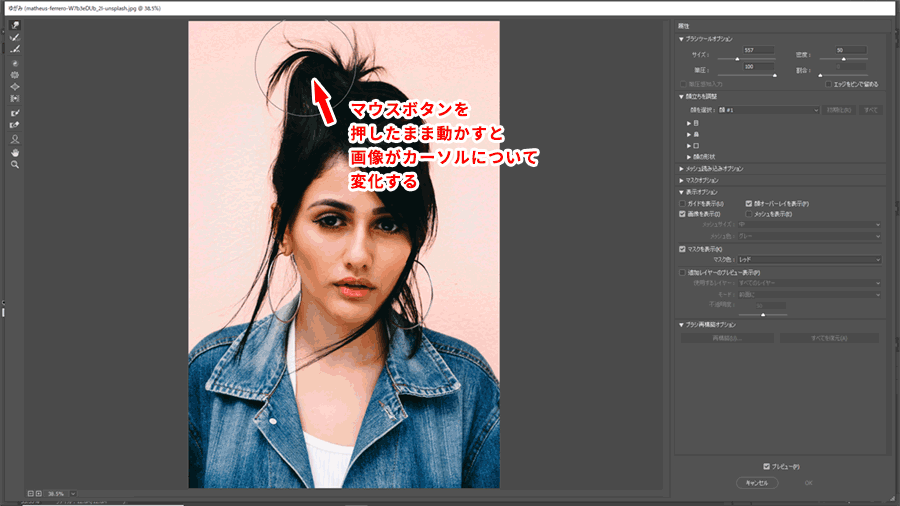Disable 顔オーバーレイを表示 checkbox

coord(748,204)
